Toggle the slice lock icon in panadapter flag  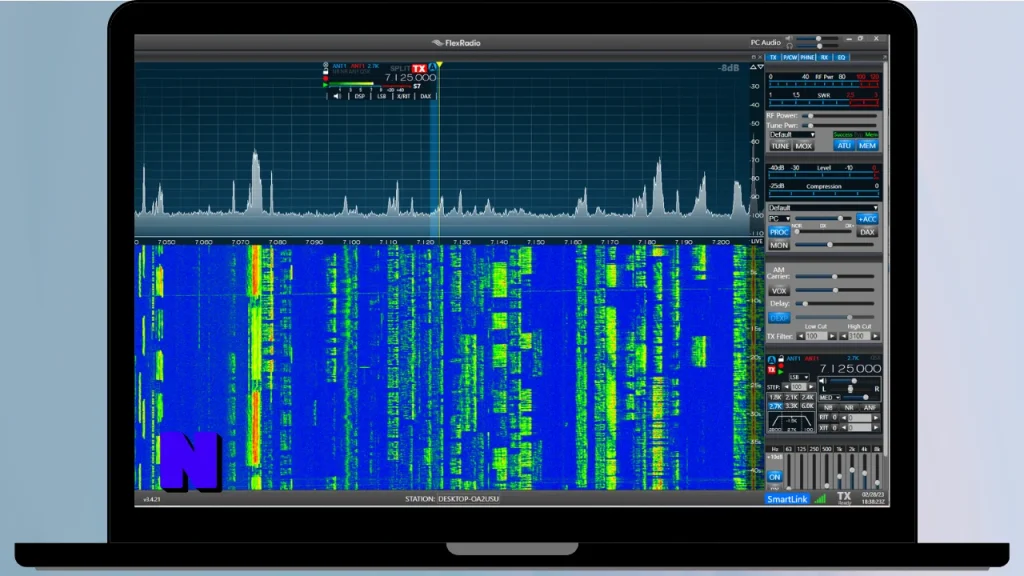pyautogui.click(x=325, y=72)
